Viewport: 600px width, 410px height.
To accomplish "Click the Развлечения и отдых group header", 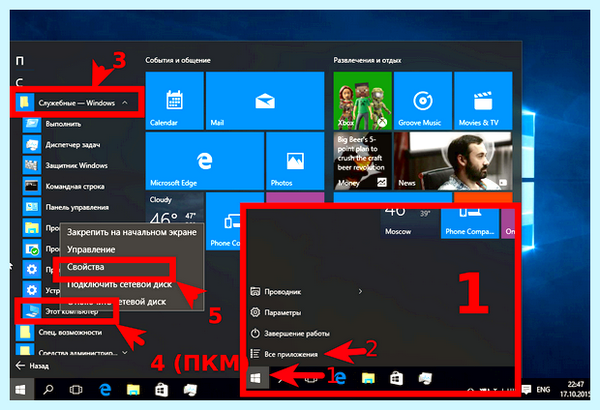I will pyautogui.click(x=367, y=60).
